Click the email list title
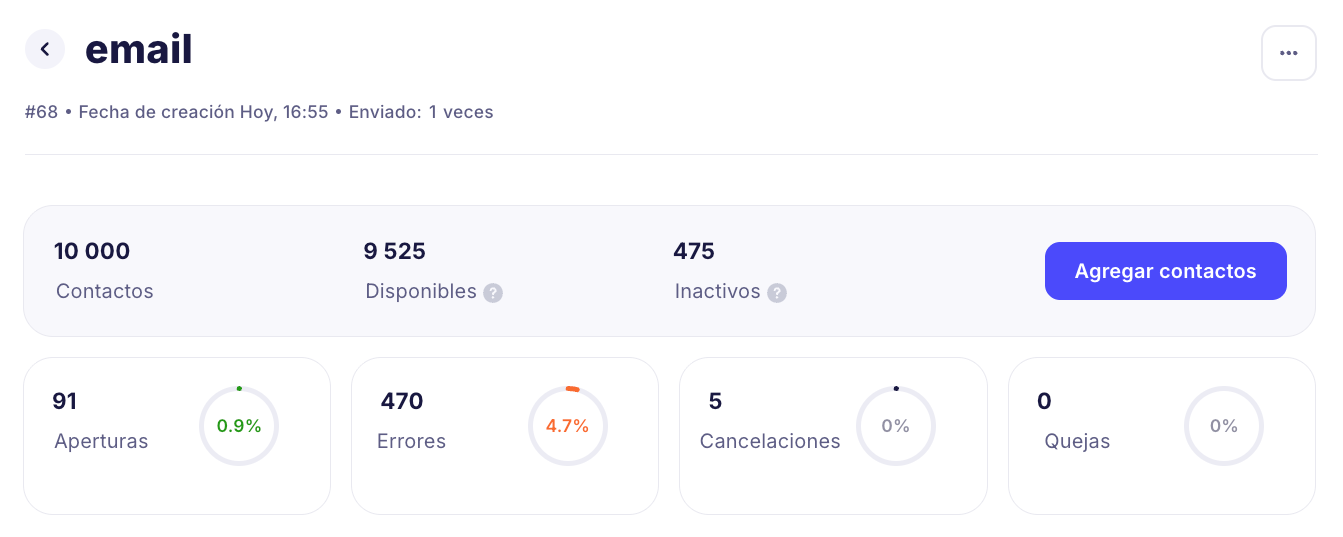This screenshot has height=537, width=1343. (x=139, y=49)
